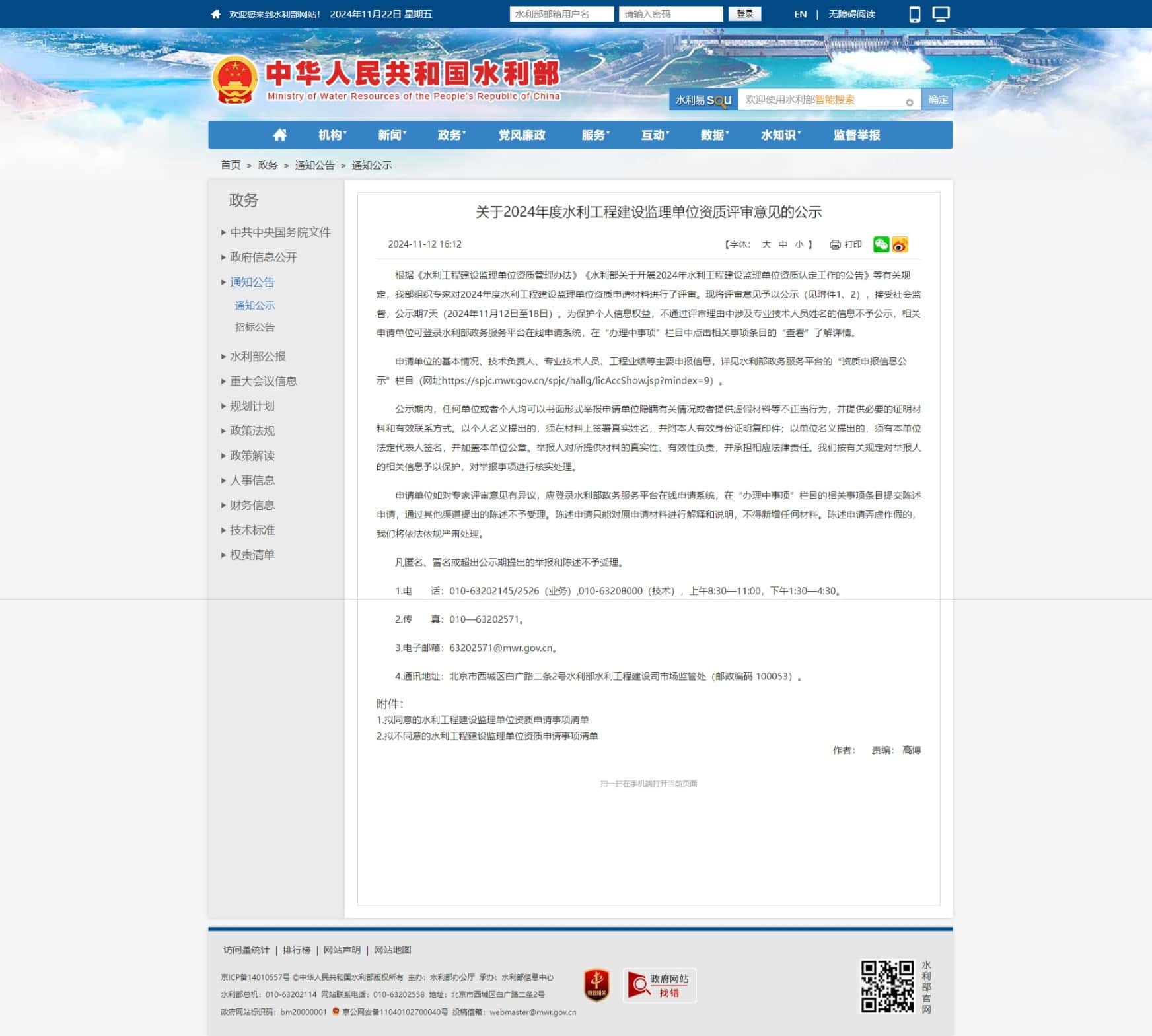Expand the 政策法规 sidebar section
The image size is (1152, 1036).
pos(252,431)
